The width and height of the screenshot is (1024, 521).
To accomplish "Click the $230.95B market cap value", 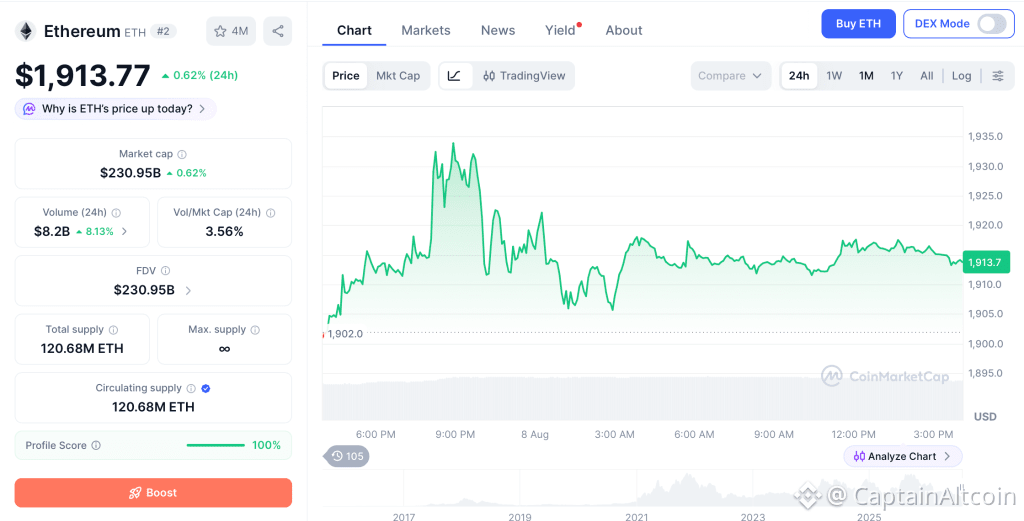I will pos(130,173).
